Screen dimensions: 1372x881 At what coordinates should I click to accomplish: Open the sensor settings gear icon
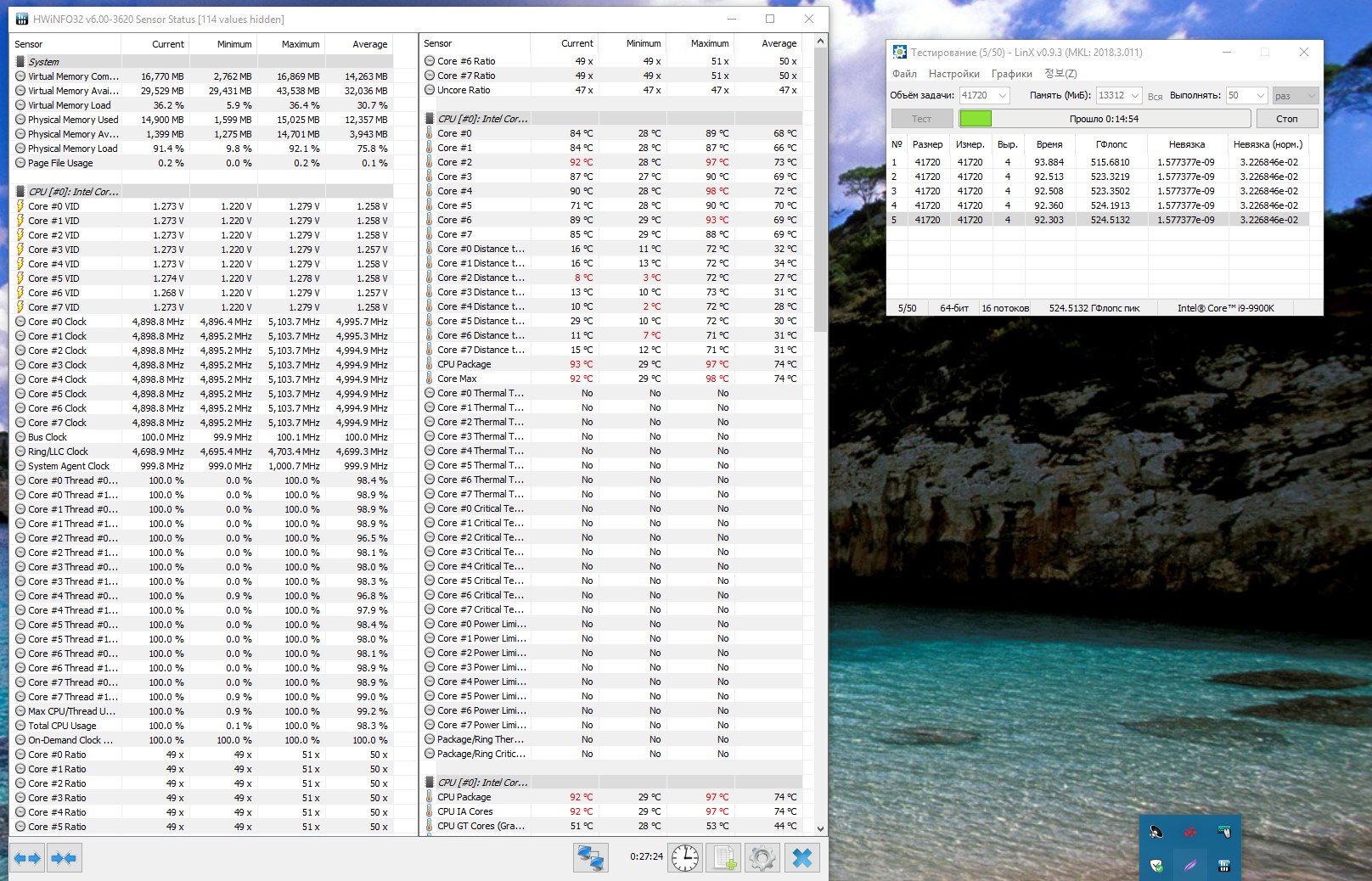(762, 858)
